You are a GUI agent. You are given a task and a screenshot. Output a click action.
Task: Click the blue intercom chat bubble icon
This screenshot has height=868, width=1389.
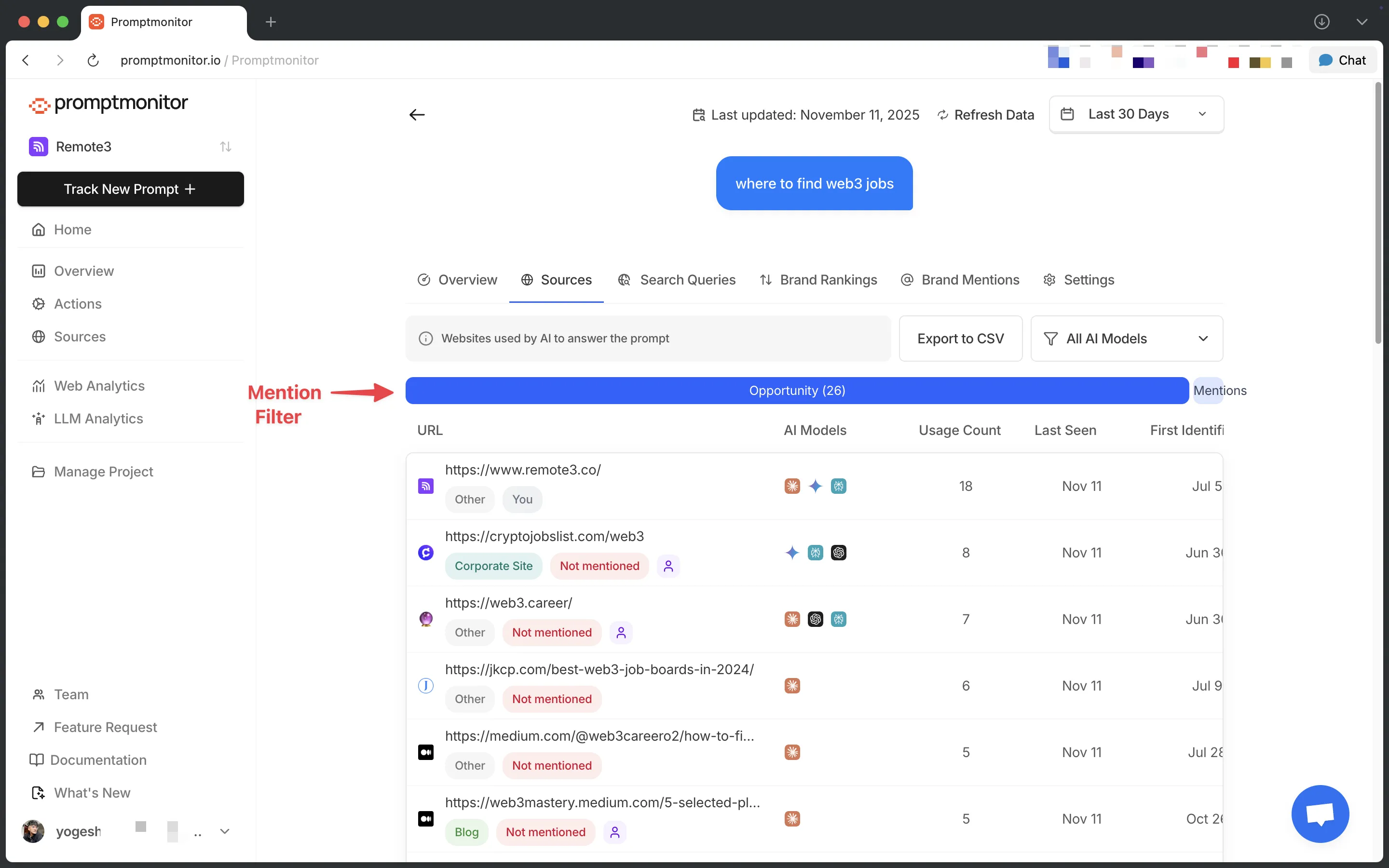point(1320,813)
